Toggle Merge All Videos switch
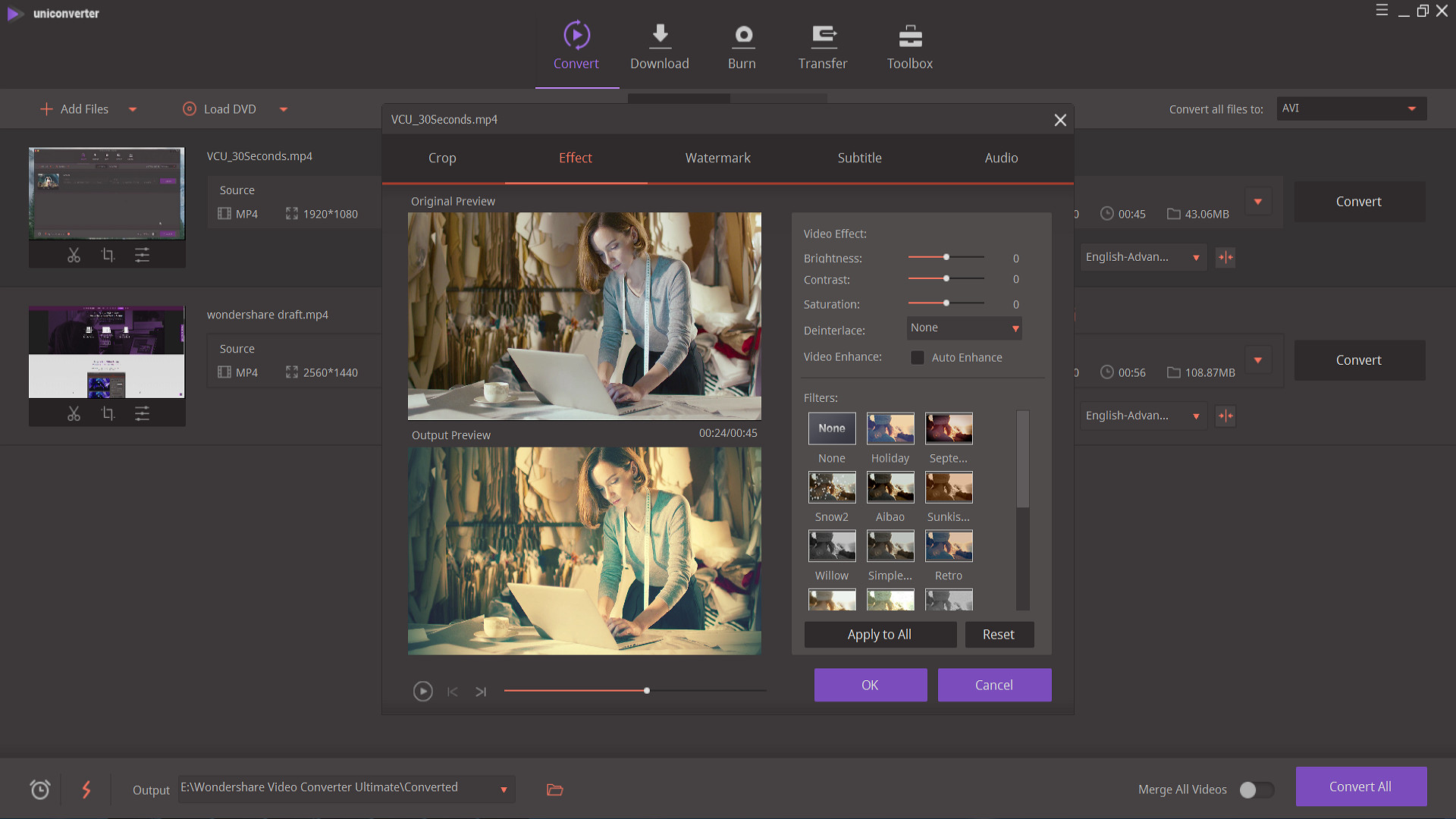Viewport: 1456px width, 819px height. pos(1253,790)
